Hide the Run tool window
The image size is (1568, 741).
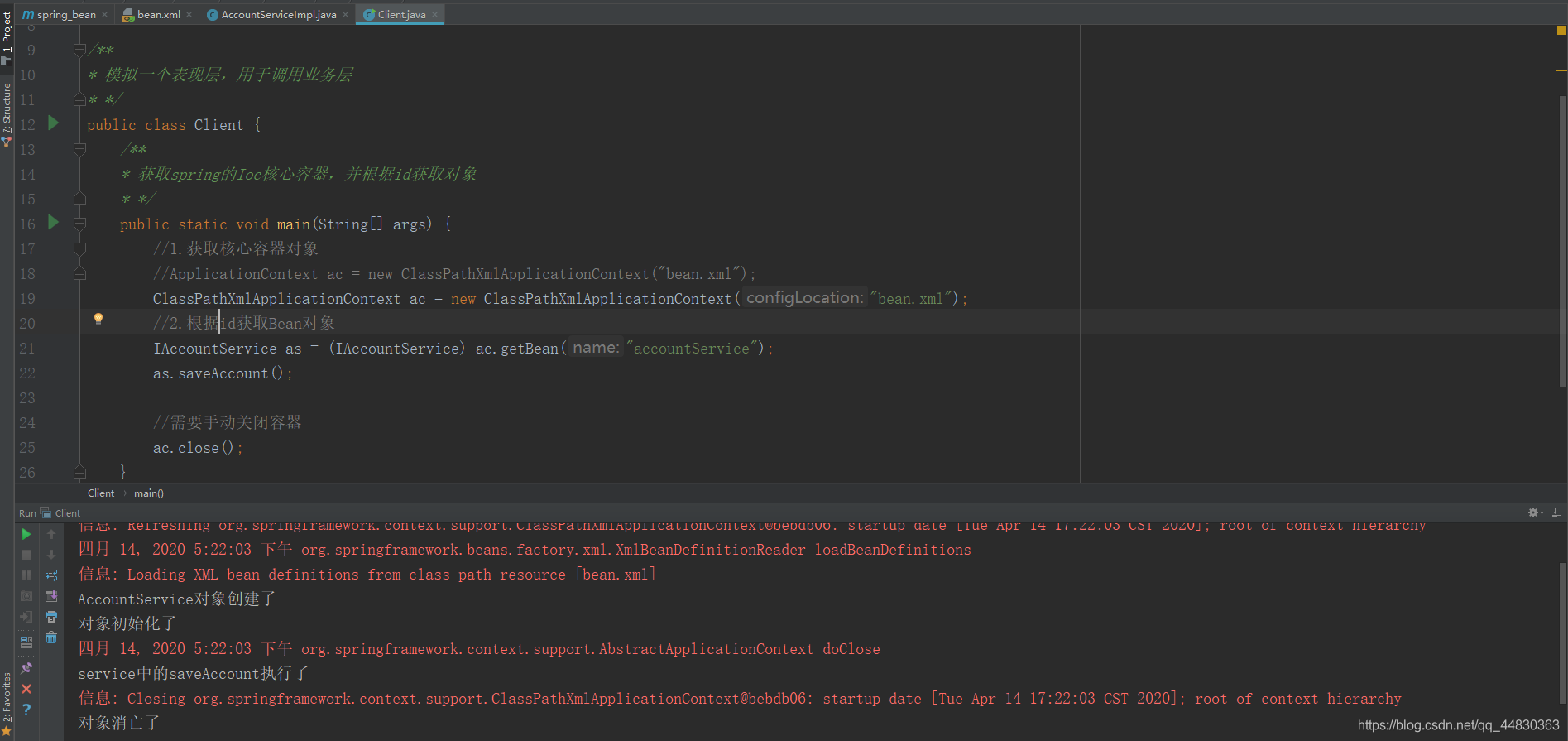coord(1556,513)
